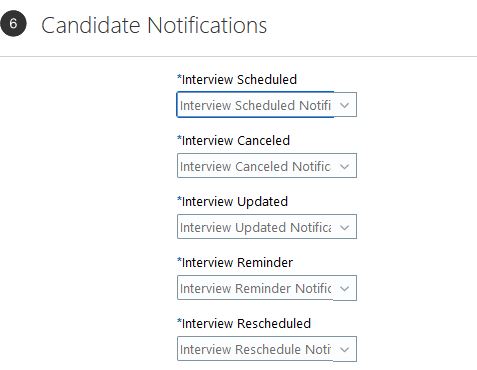Click the required asterisk beside Interview Reminder

coord(179,261)
